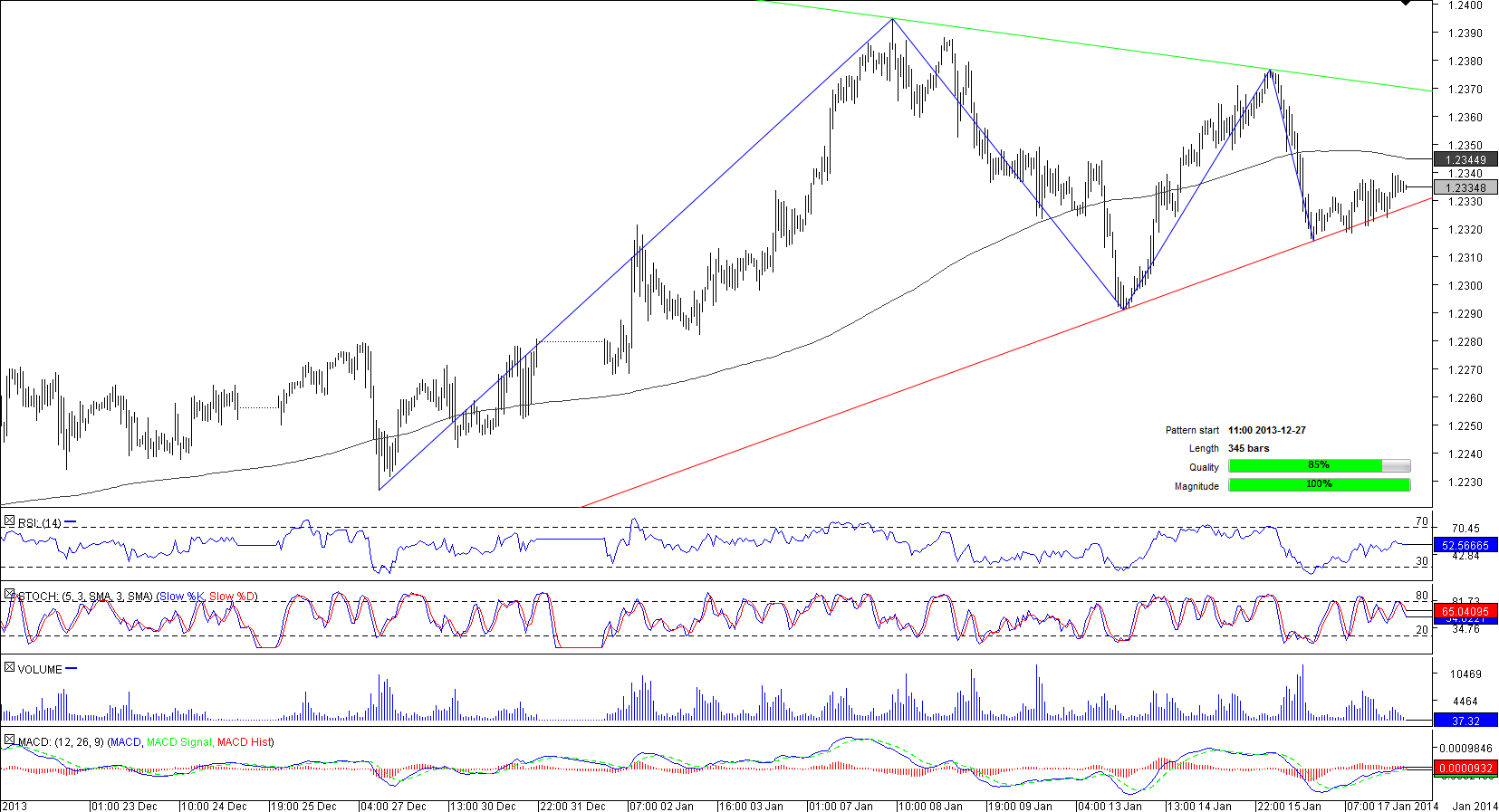Hide the VOLUME panel via its X box

pyautogui.click(x=9, y=668)
